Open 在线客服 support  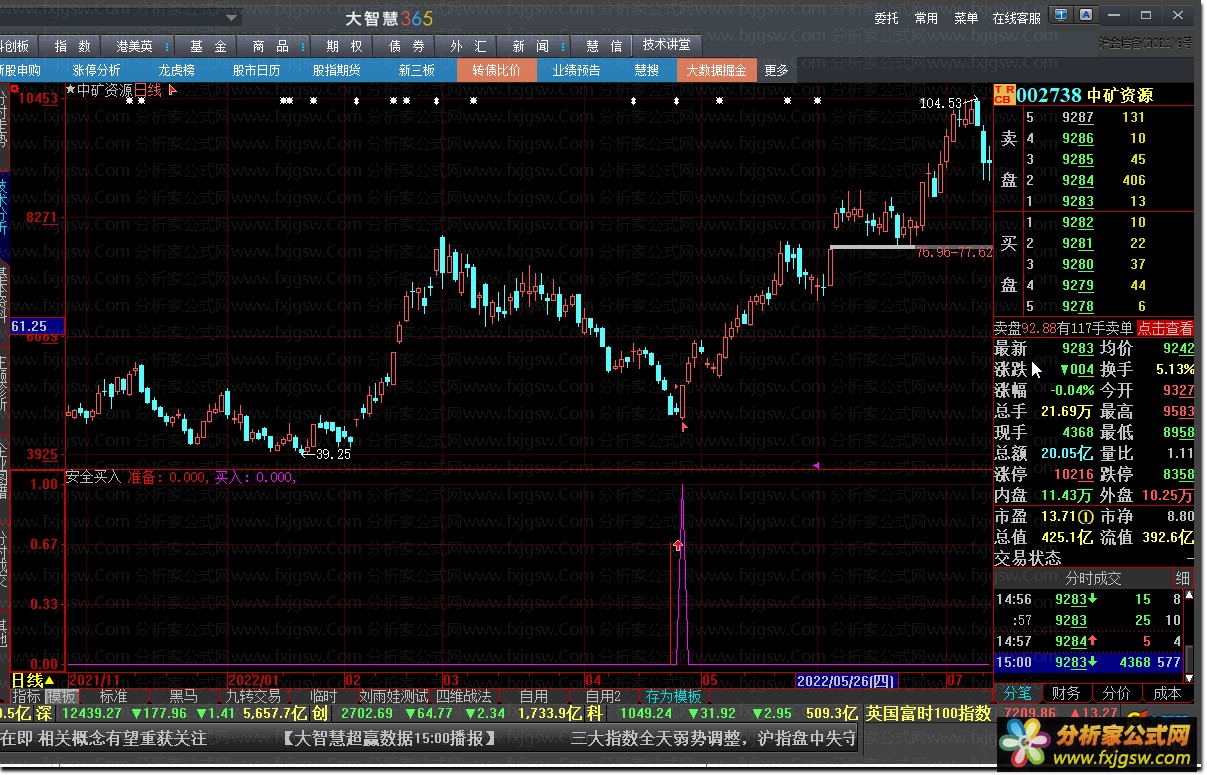[x=1016, y=18]
